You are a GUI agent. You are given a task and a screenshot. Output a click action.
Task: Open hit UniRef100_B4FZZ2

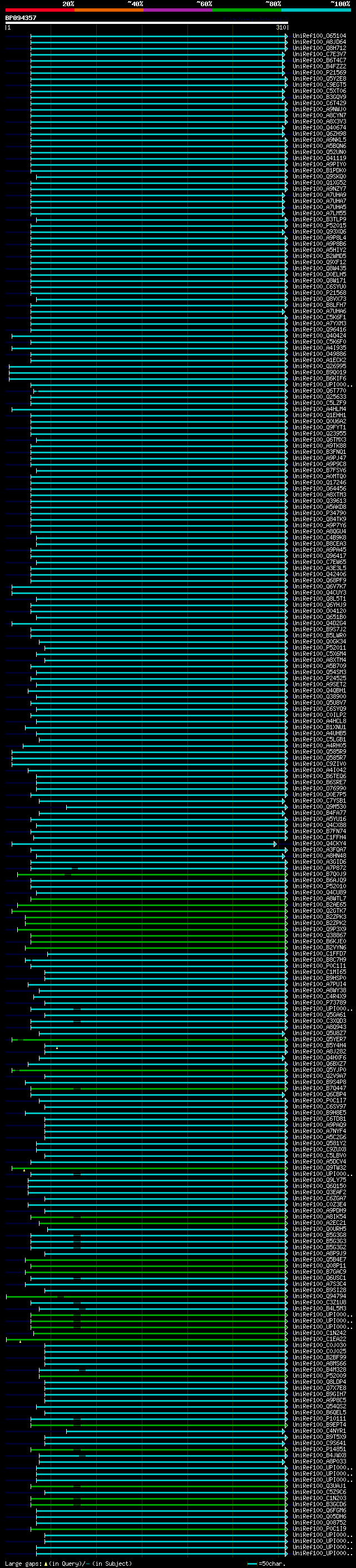(x=319, y=66)
